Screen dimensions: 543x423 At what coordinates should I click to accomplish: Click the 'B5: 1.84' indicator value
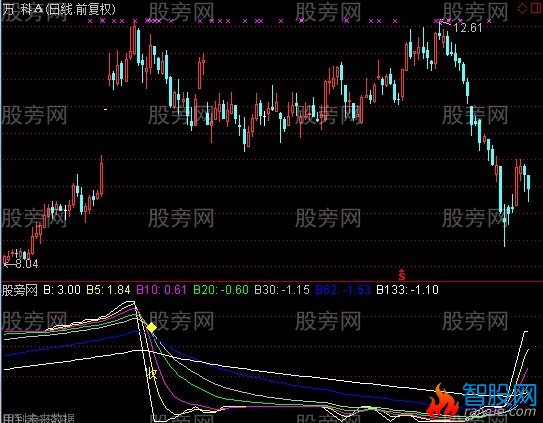pos(108,290)
